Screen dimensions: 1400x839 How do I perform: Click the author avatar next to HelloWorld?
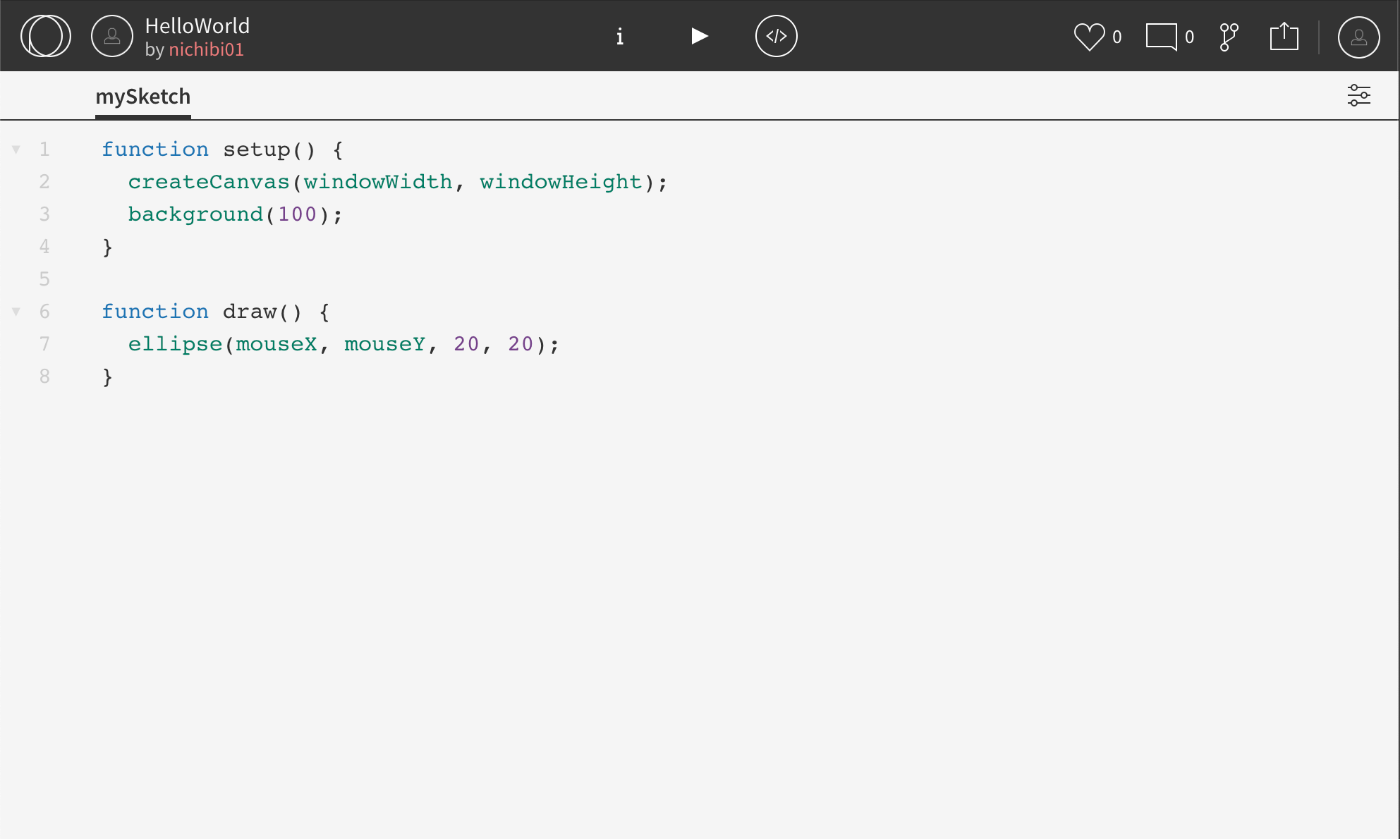(112, 35)
